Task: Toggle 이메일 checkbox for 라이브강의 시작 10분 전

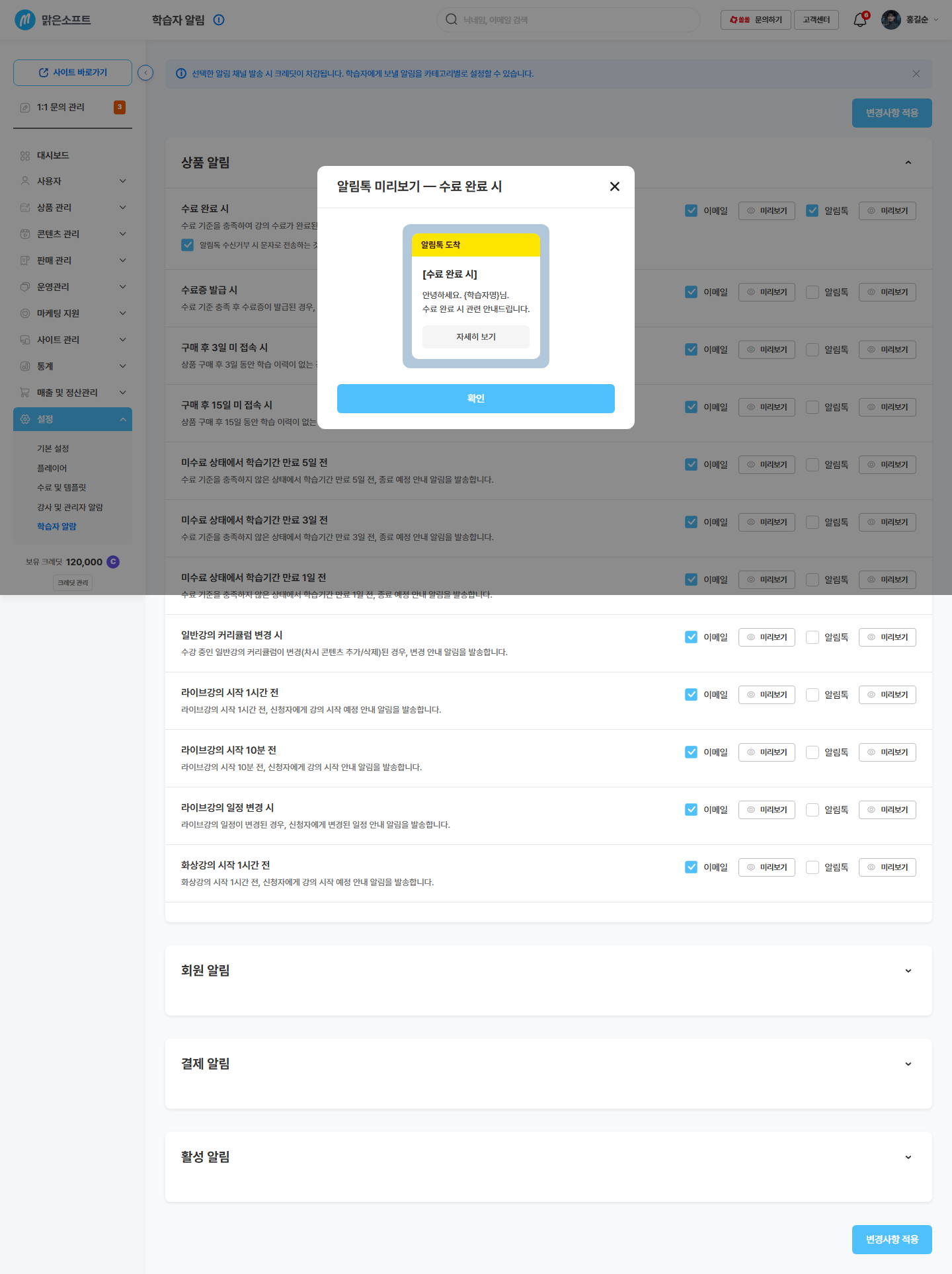Action: tap(691, 752)
